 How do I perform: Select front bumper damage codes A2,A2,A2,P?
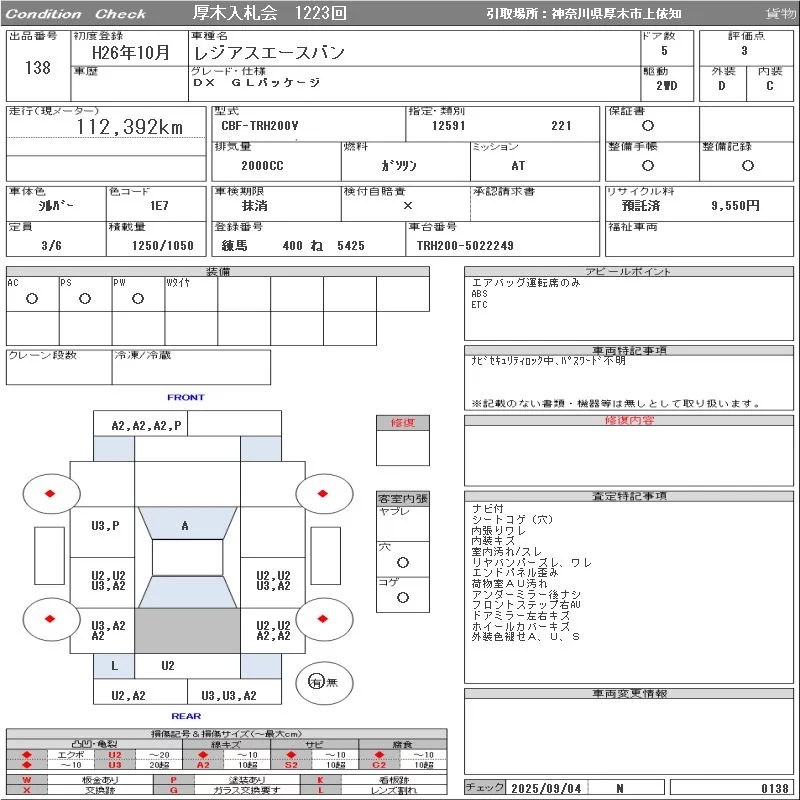pos(146,426)
